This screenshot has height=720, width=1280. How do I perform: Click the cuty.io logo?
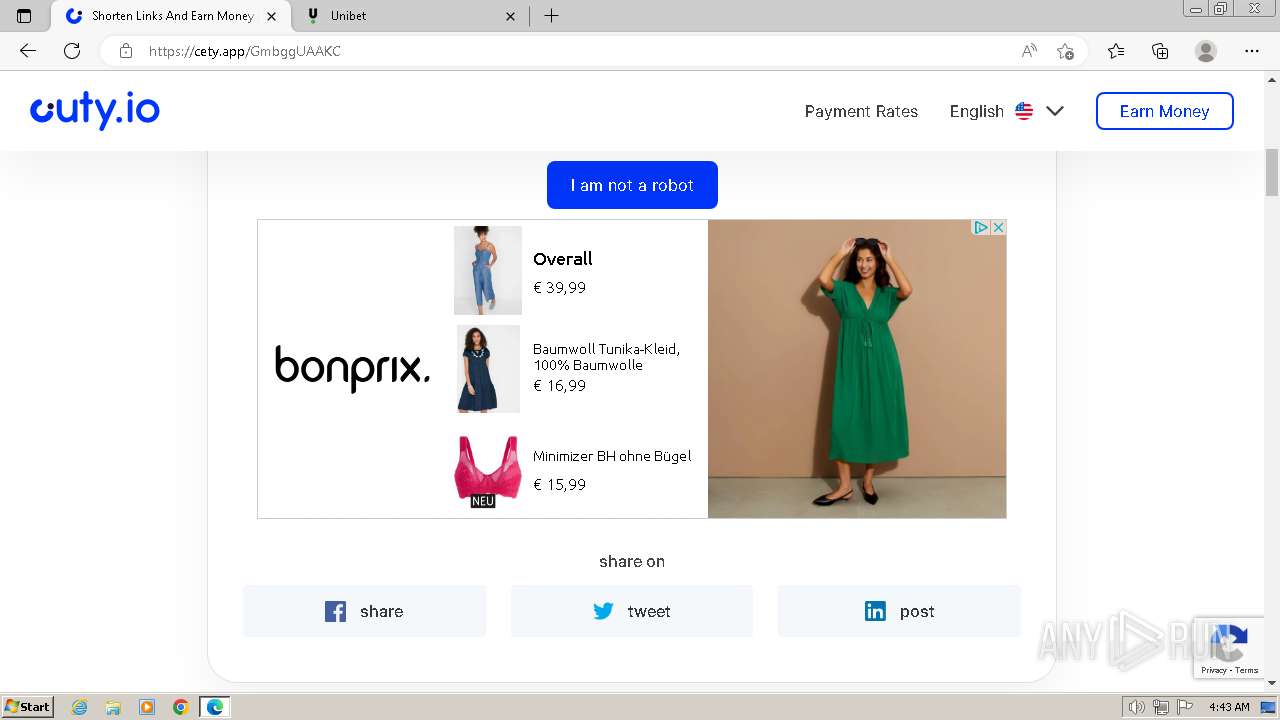pyautogui.click(x=95, y=111)
